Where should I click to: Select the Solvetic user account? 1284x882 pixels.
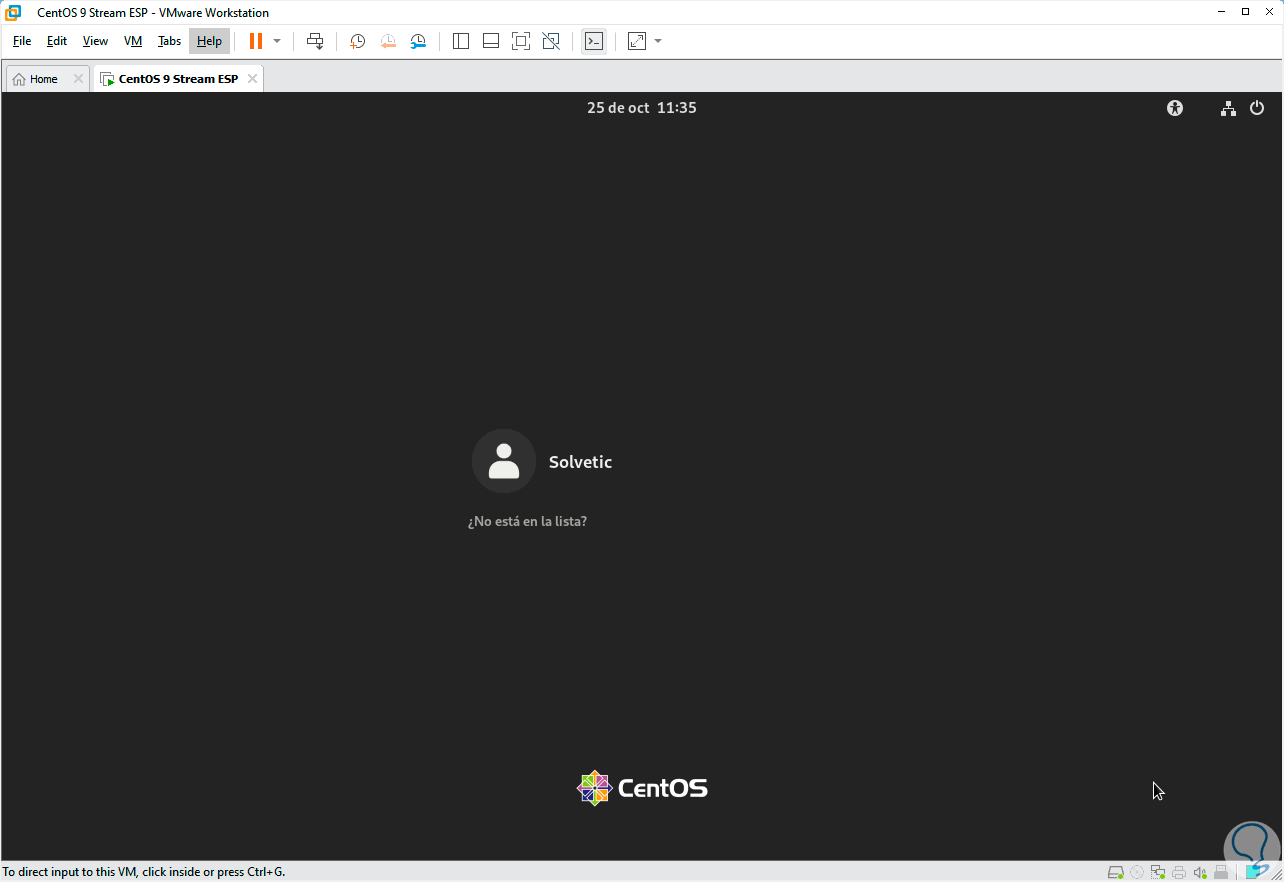pyautogui.click(x=580, y=462)
